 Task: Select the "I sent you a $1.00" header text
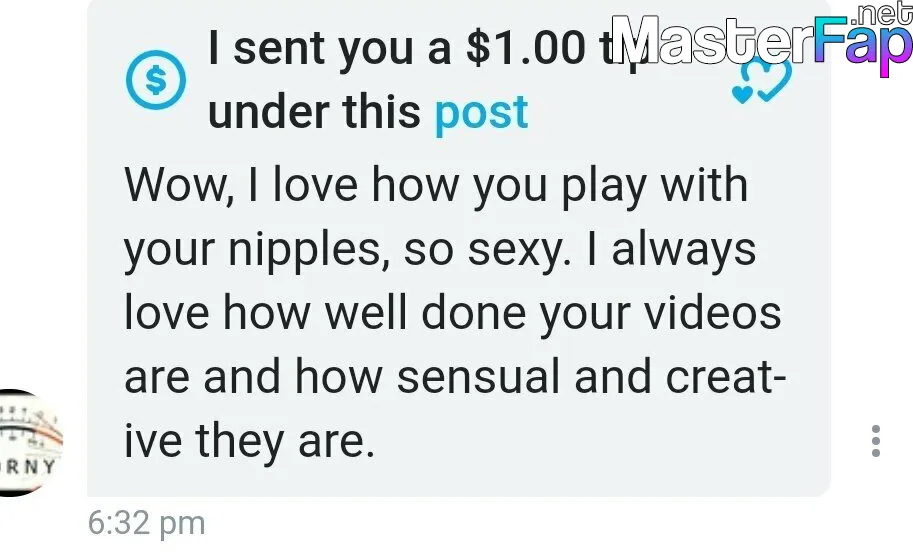pyautogui.click(x=397, y=48)
